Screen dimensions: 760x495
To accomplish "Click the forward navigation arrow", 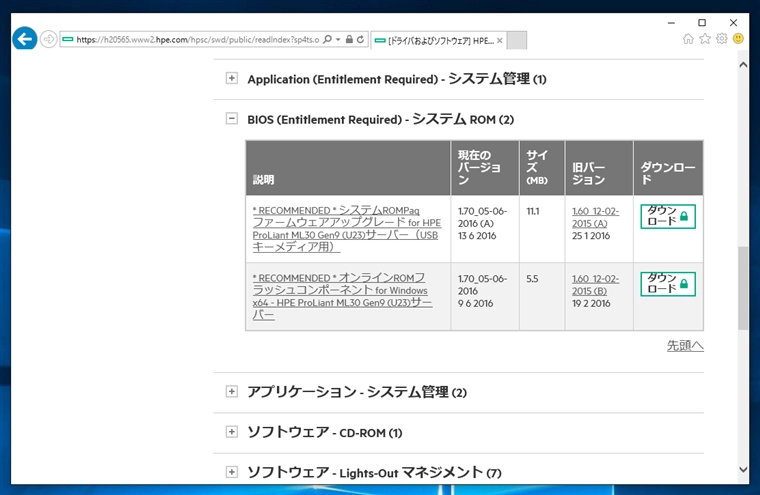I will coord(48,39).
